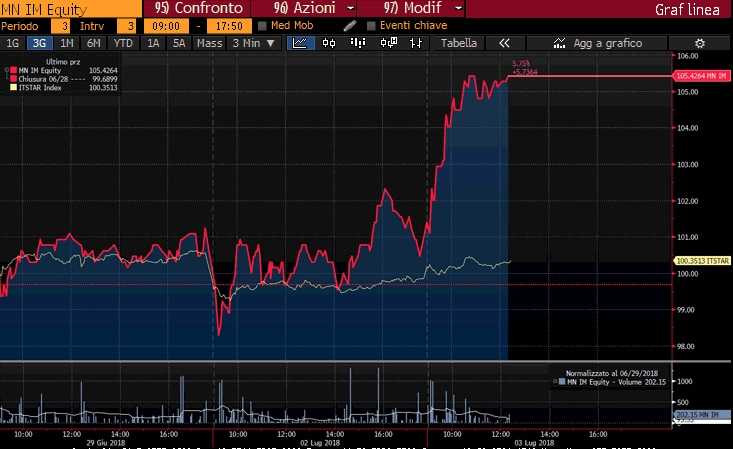Click the red MN IM Equity legend swatch
The width and height of the screenshot is (733, 449).
(x=13, y=70)
